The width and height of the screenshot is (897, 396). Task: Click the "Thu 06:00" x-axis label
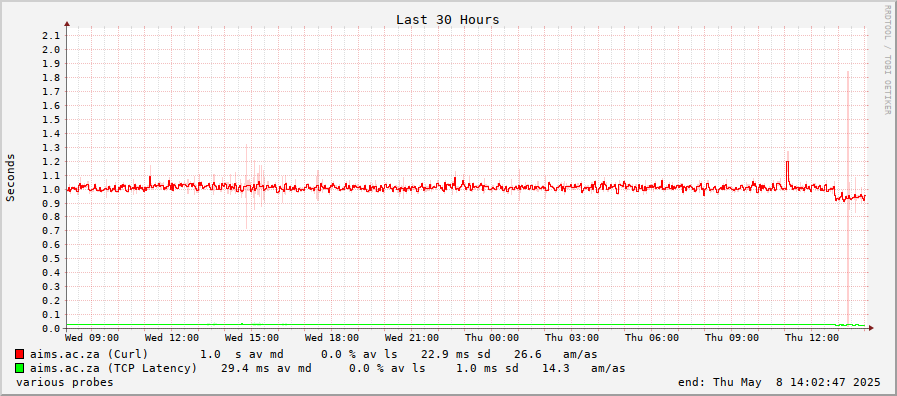(x=653, y=338)
